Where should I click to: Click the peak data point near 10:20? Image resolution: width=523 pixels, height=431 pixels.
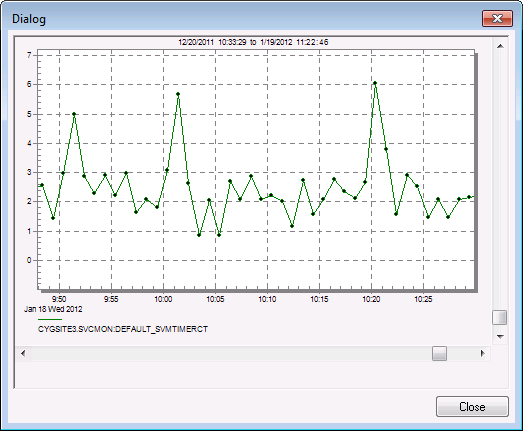pos(375,83)
